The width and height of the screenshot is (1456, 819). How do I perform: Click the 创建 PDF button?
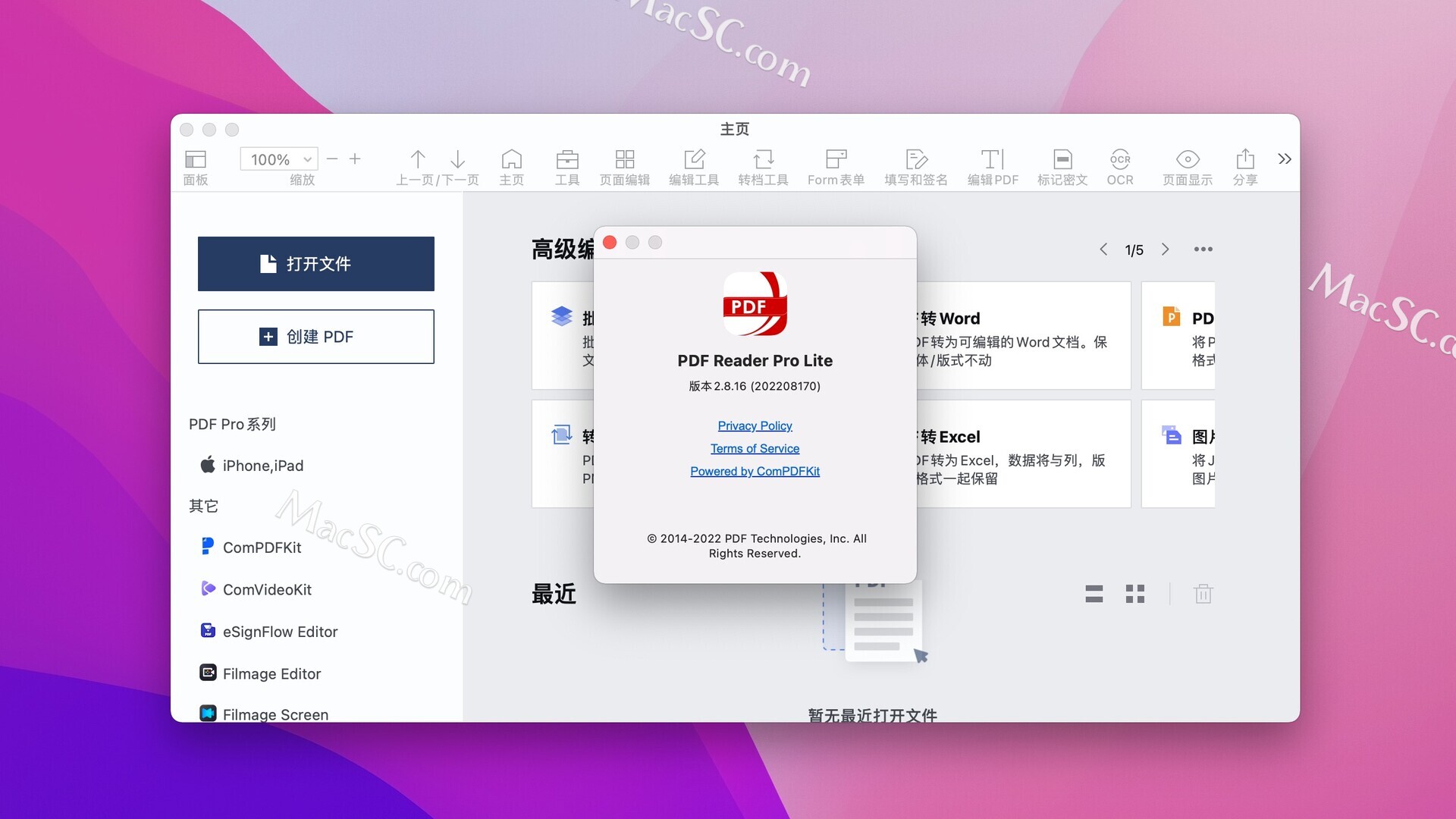[x=315, y=337]
